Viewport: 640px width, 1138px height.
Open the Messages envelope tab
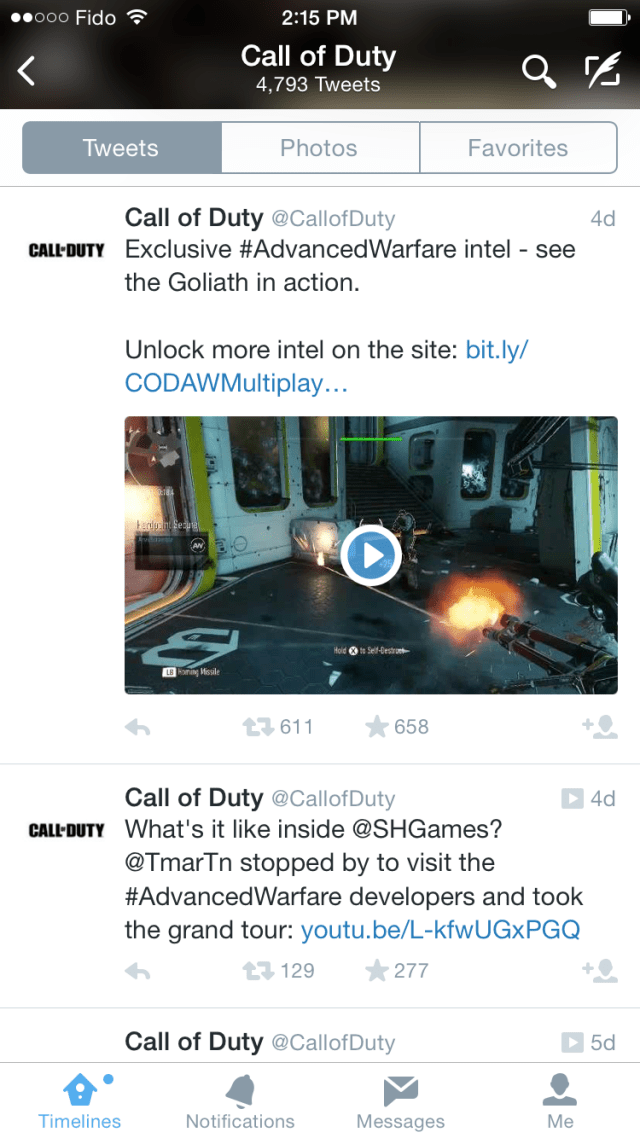[x=401, y=1101]
